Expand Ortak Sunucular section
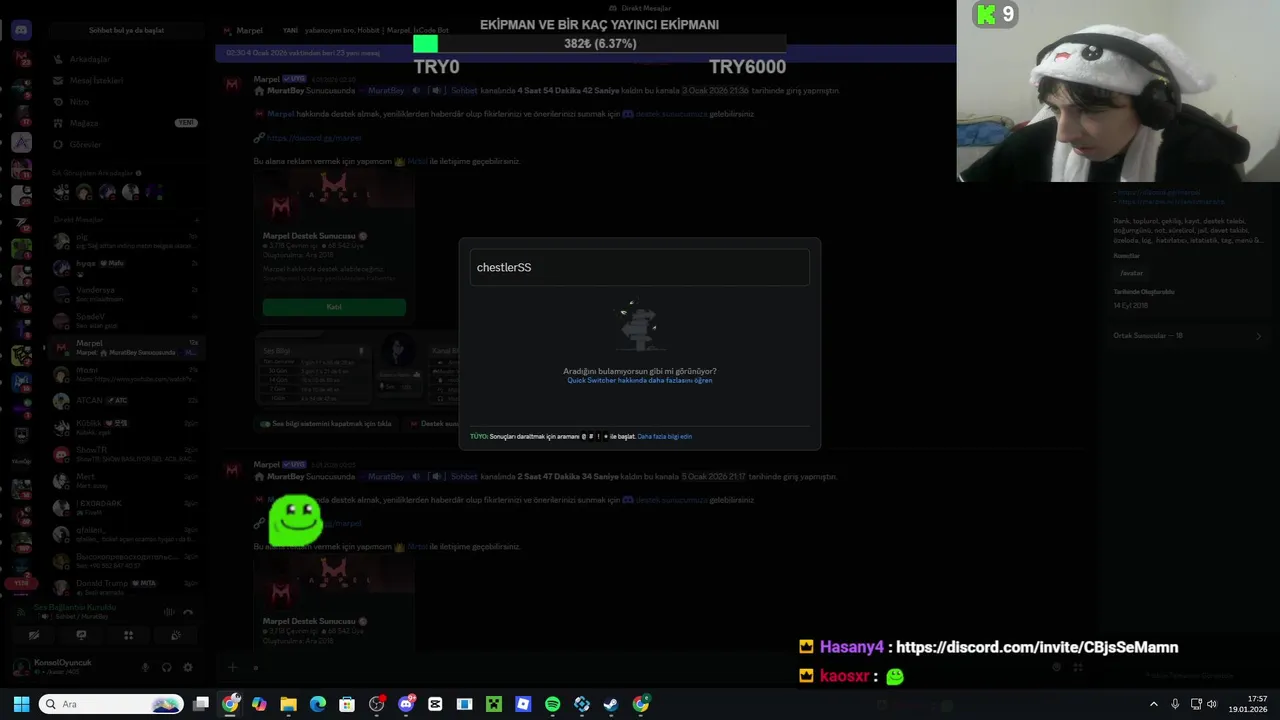The width and height of the screenshot is (1280, 720). (x=1186, y=336)
